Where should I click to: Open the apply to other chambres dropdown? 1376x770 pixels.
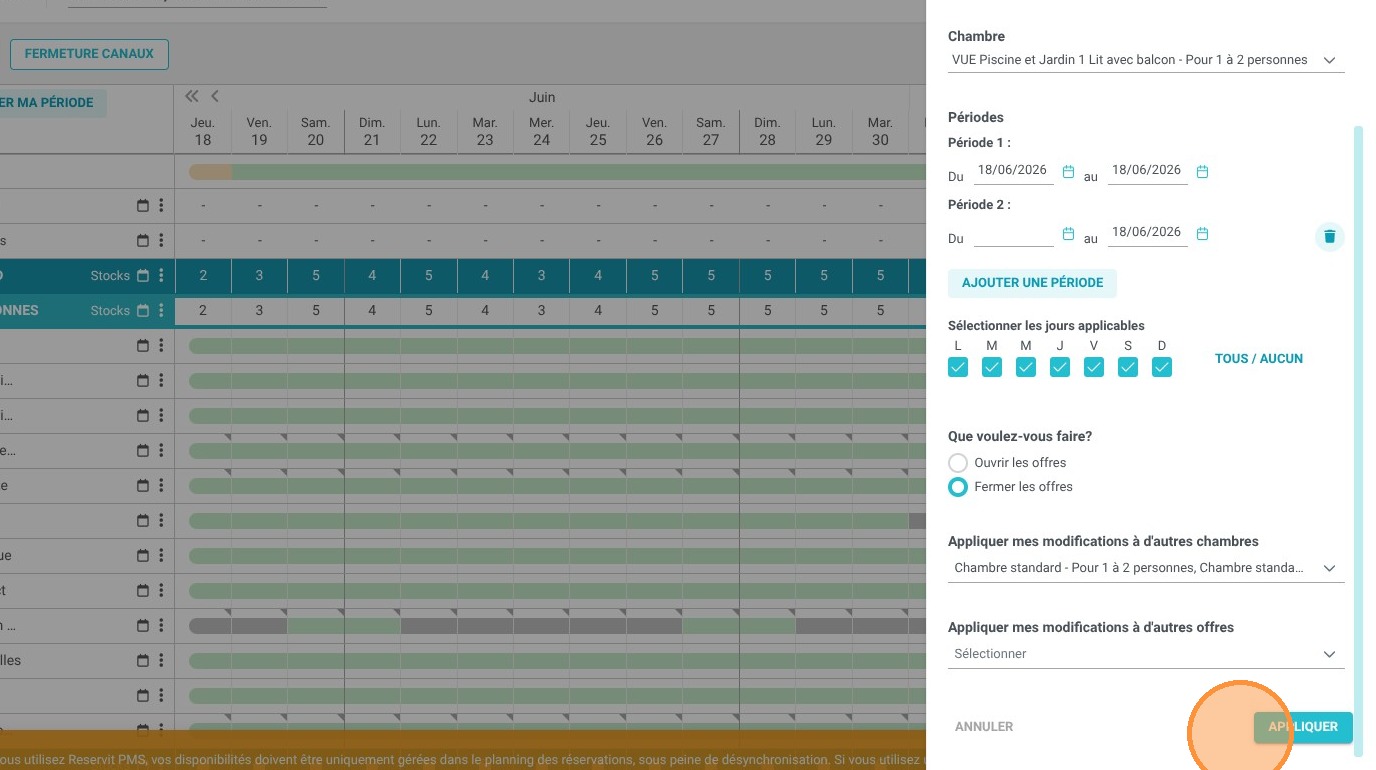tap(1146, 568)
